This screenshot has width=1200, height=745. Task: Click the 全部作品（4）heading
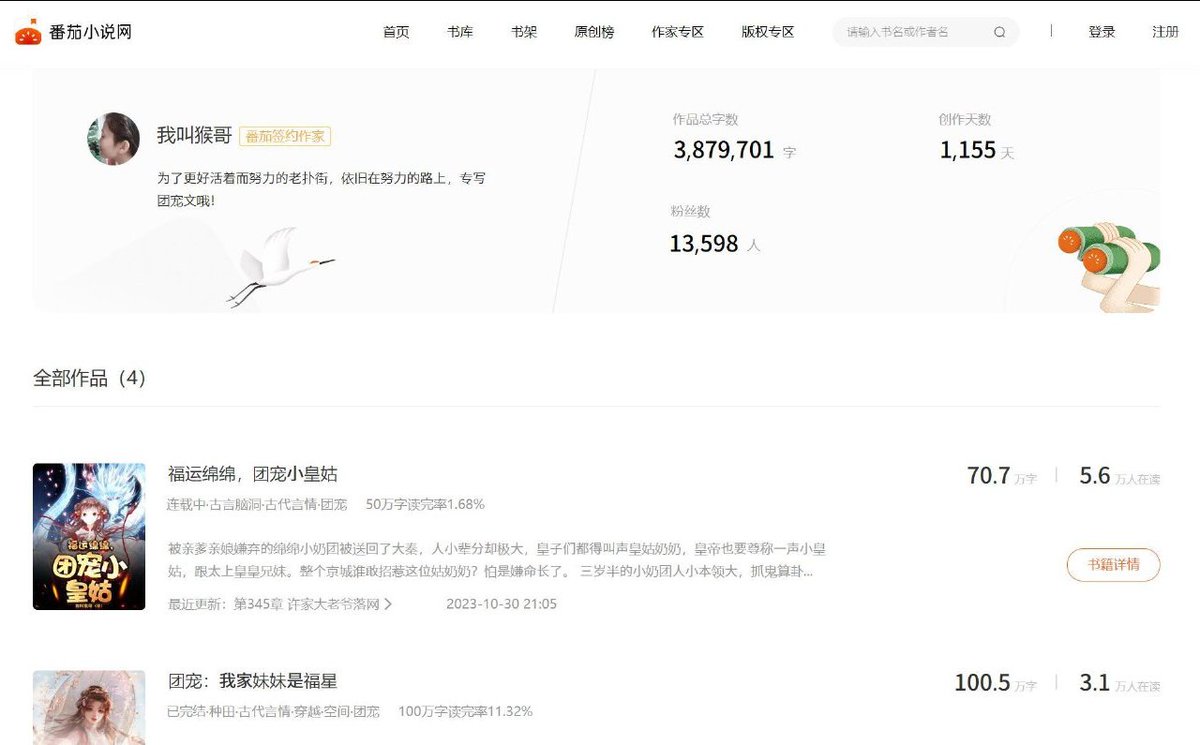coord(90,379)
